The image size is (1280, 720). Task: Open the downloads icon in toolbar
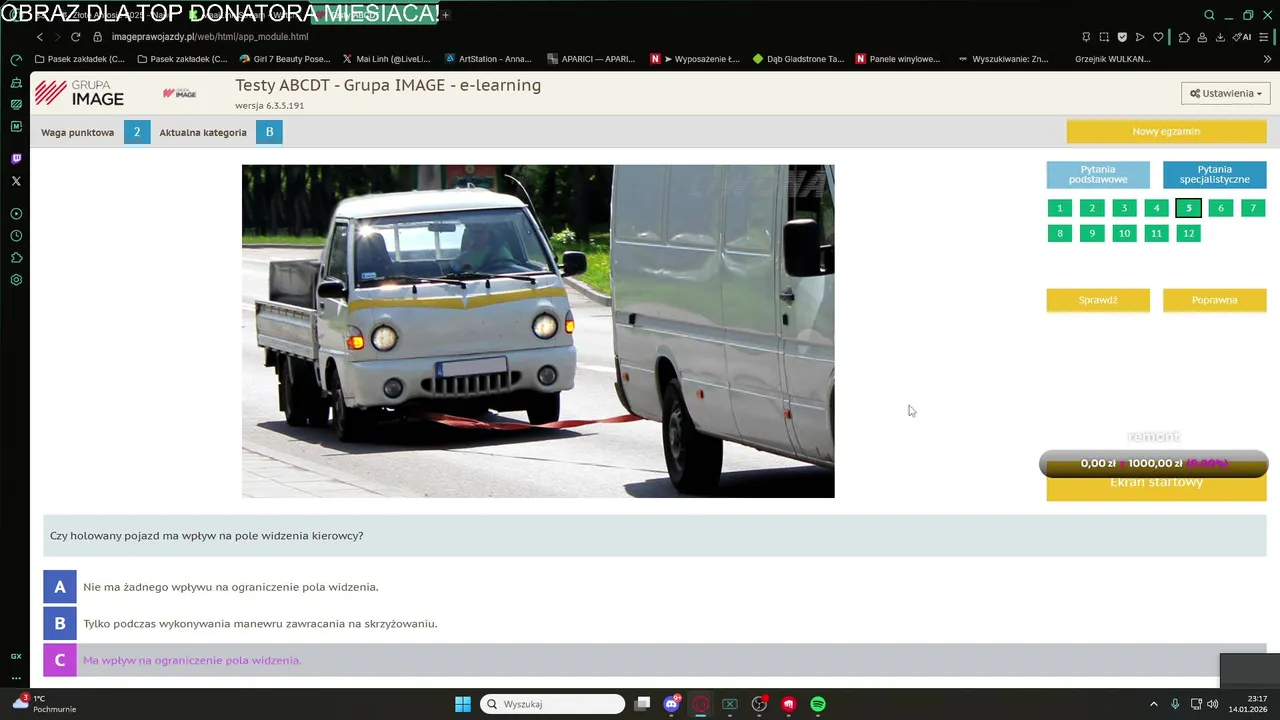pos(1220,37)
